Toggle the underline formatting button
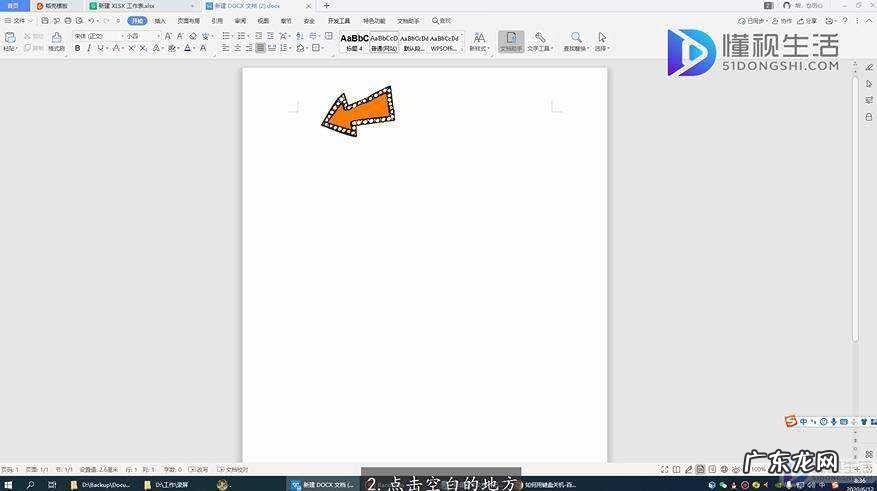 (101, 48)
